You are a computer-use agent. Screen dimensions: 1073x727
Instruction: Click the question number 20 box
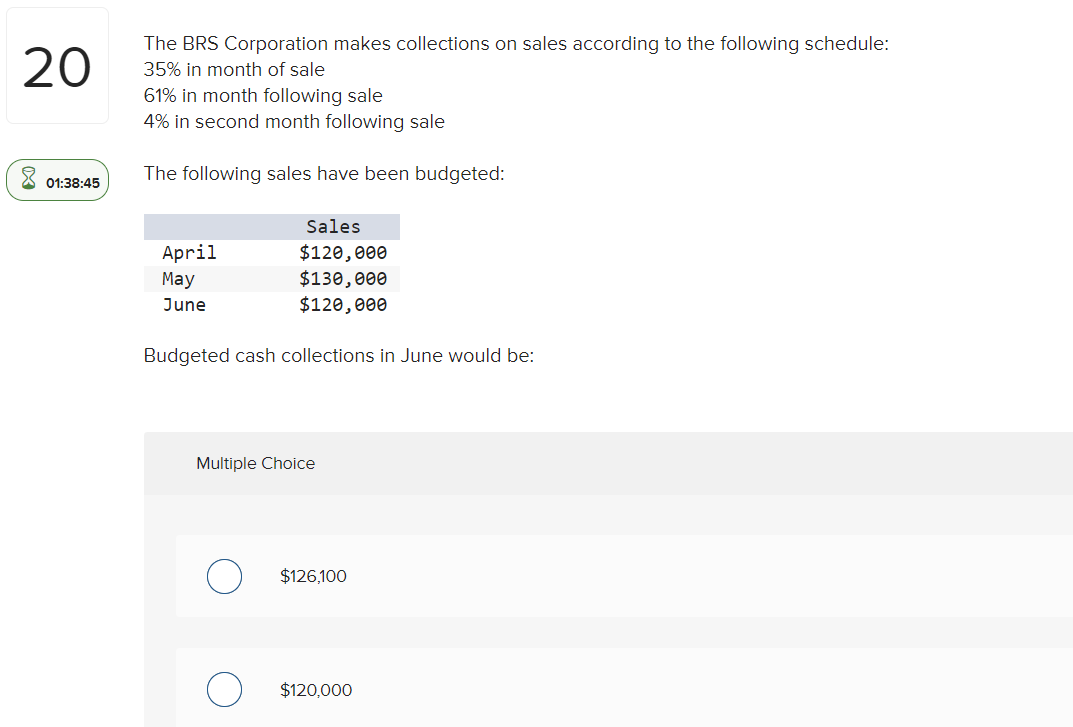click(x=57, y=66)
